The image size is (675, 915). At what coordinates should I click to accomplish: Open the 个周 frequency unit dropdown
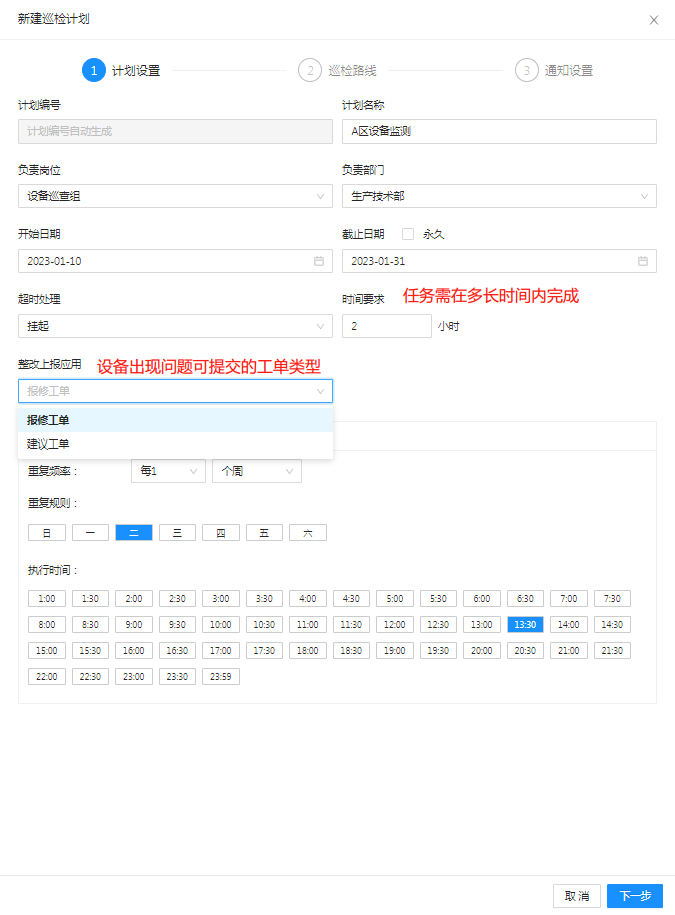256,471
